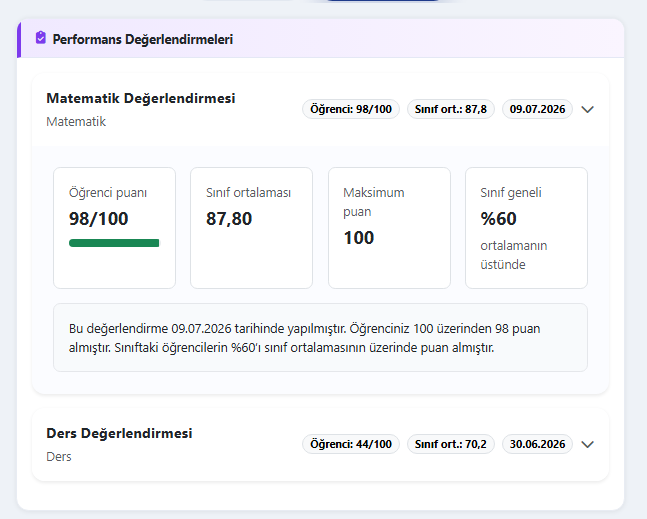Click the Matematik Değerlendirmesi title
Screen dimensions: 647x519
coord(141,98)
